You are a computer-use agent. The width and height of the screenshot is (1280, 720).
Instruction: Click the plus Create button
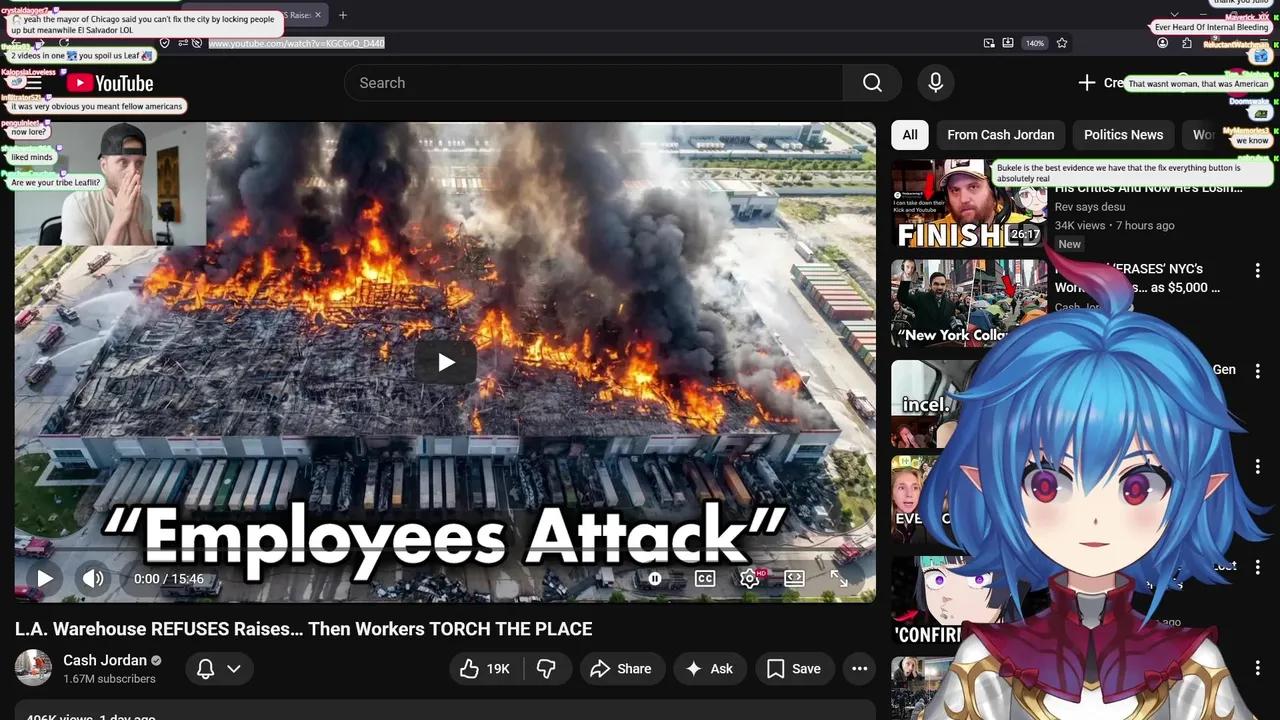pos(1100,83)
